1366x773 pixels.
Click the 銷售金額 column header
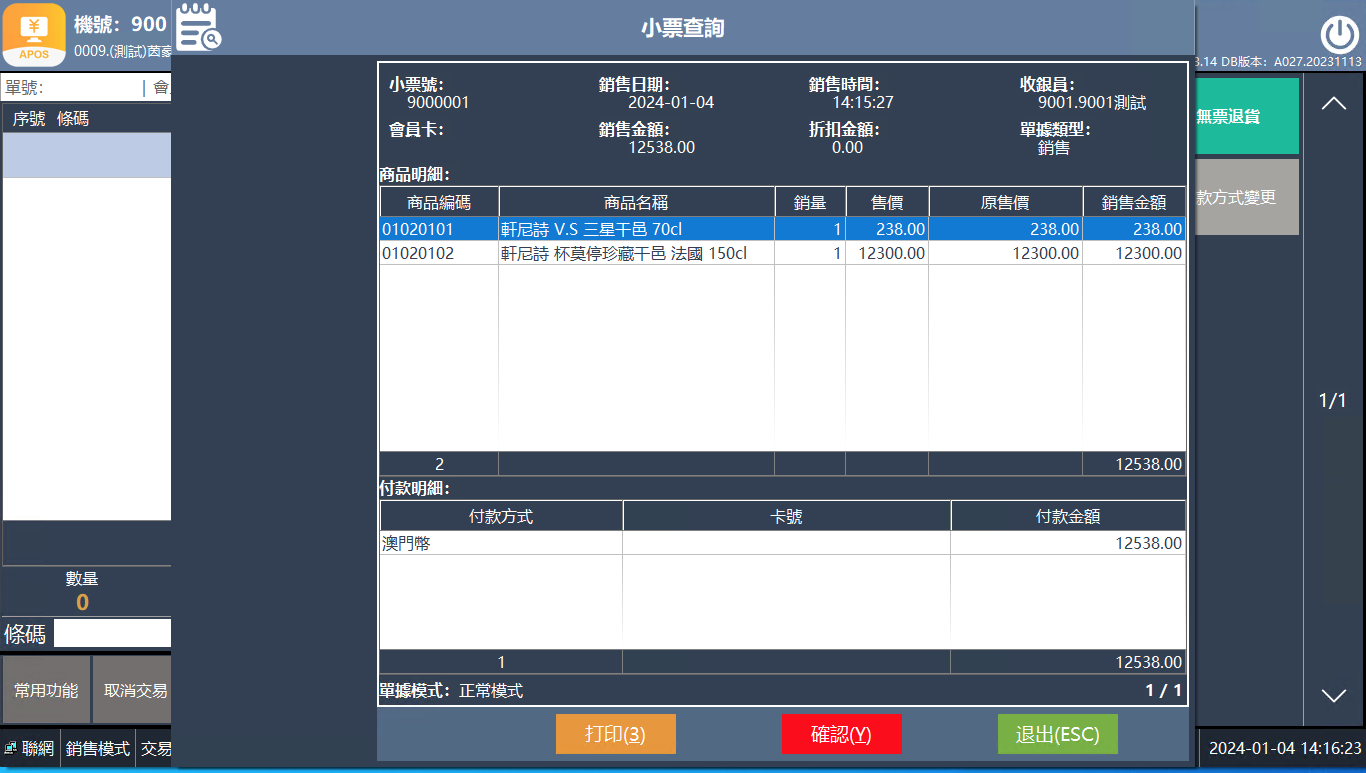click(1133, 202)
